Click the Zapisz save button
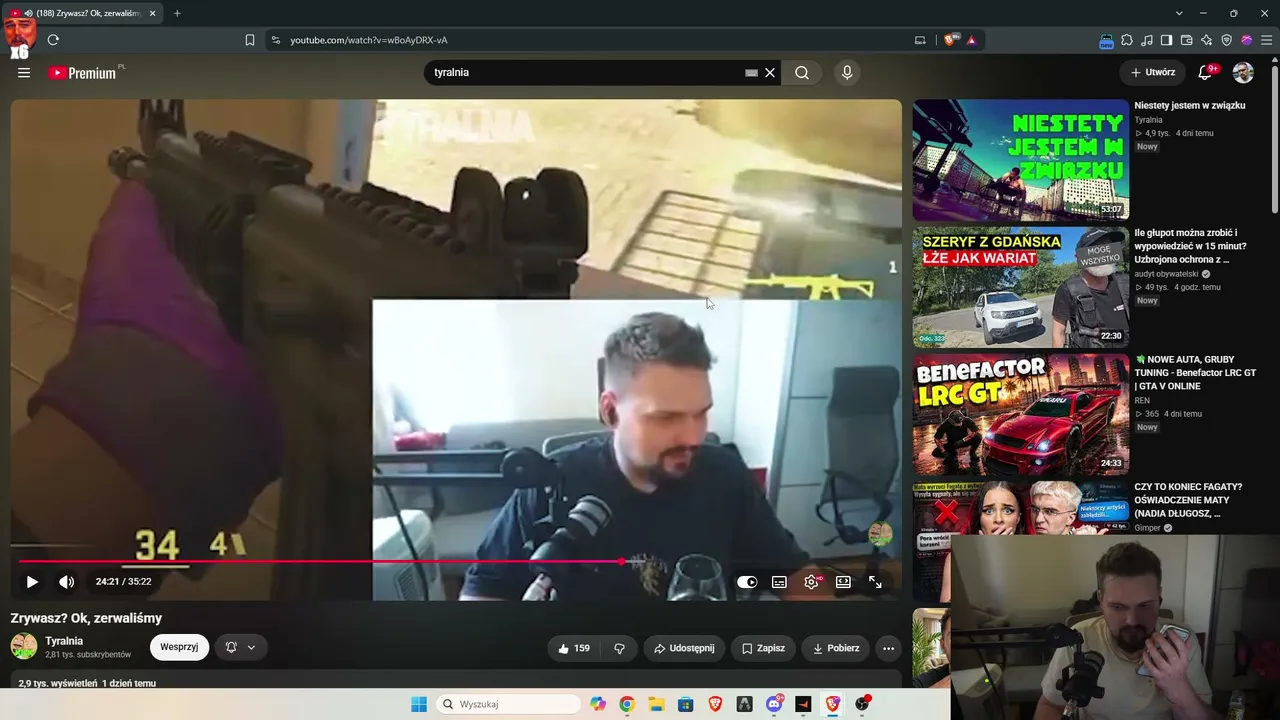Image resolution: width=1280 pixels, height=720 pixels. coord(763,648)
